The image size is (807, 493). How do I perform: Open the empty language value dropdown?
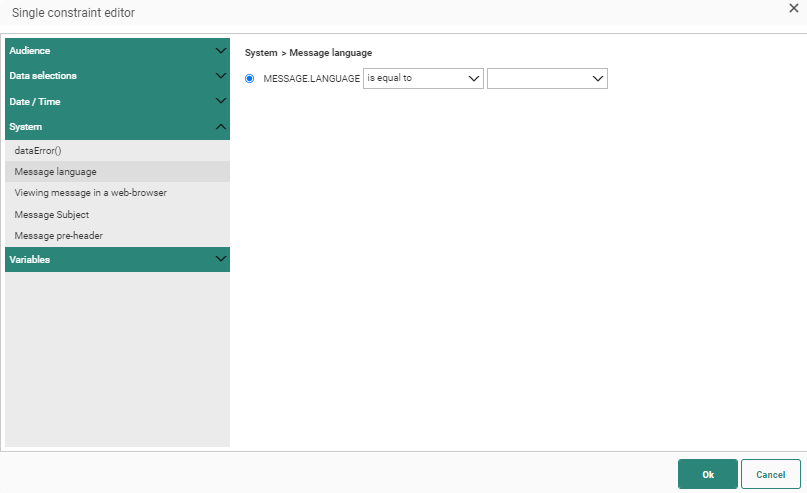[547, 78]
